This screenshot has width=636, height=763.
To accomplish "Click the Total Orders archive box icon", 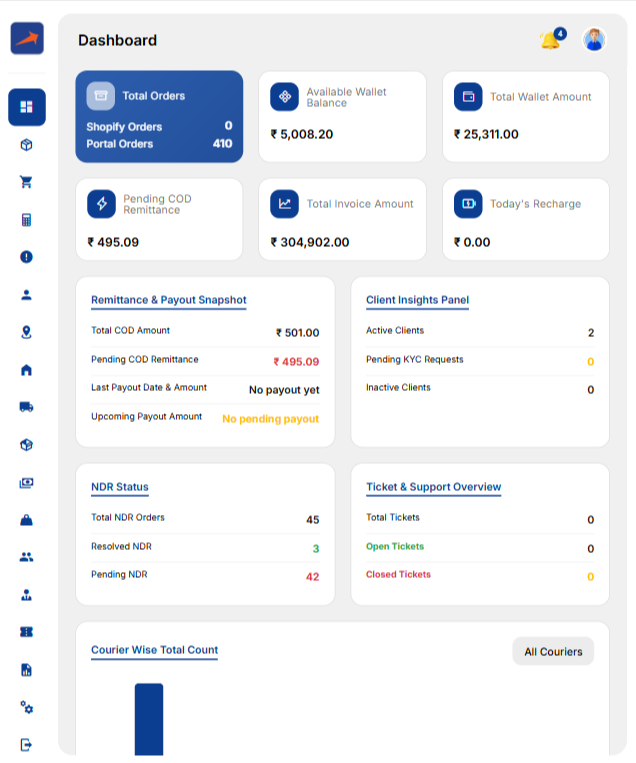I will point(101,96).
